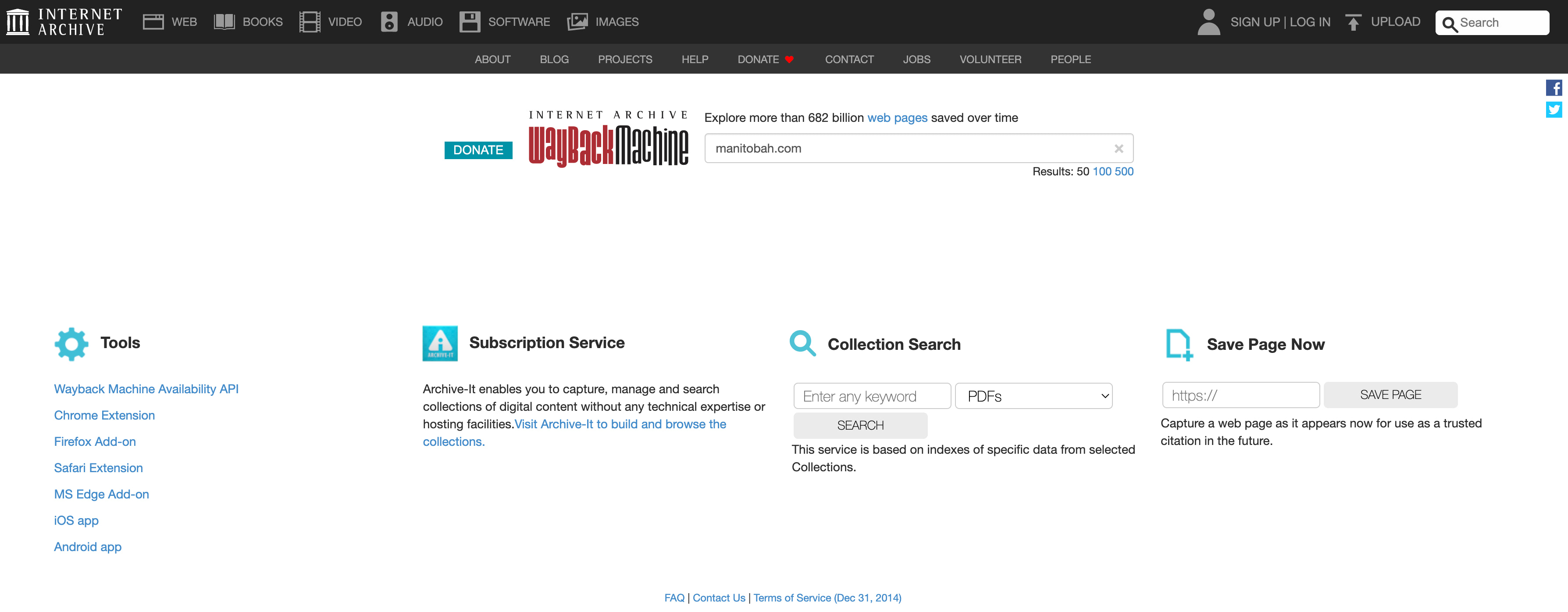Select the Software floppy disk icon
The image size is (1568, 612).
coord(469,21)
